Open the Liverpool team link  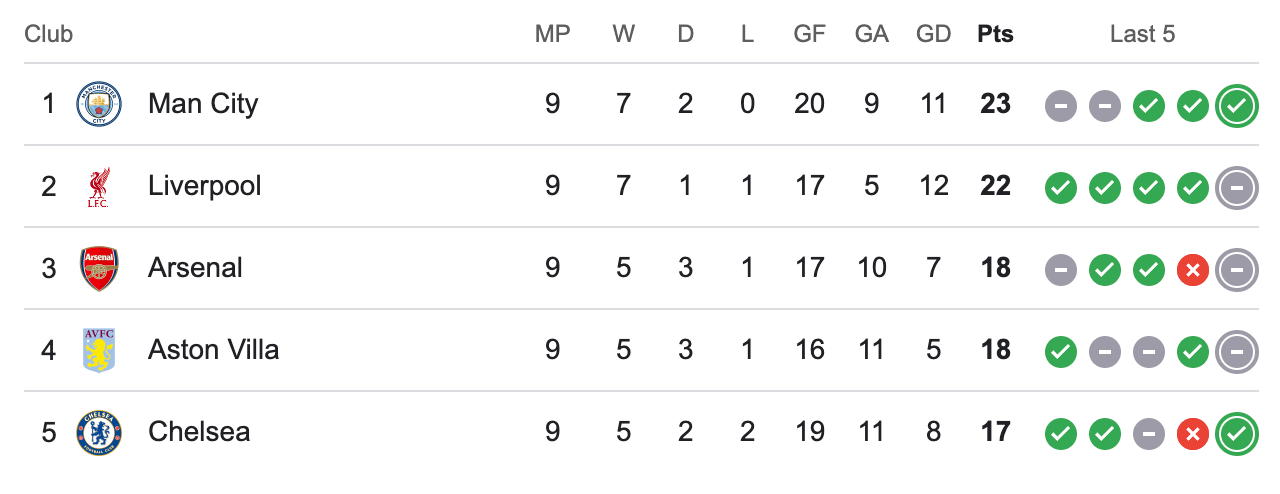click(x=205, y=186)
